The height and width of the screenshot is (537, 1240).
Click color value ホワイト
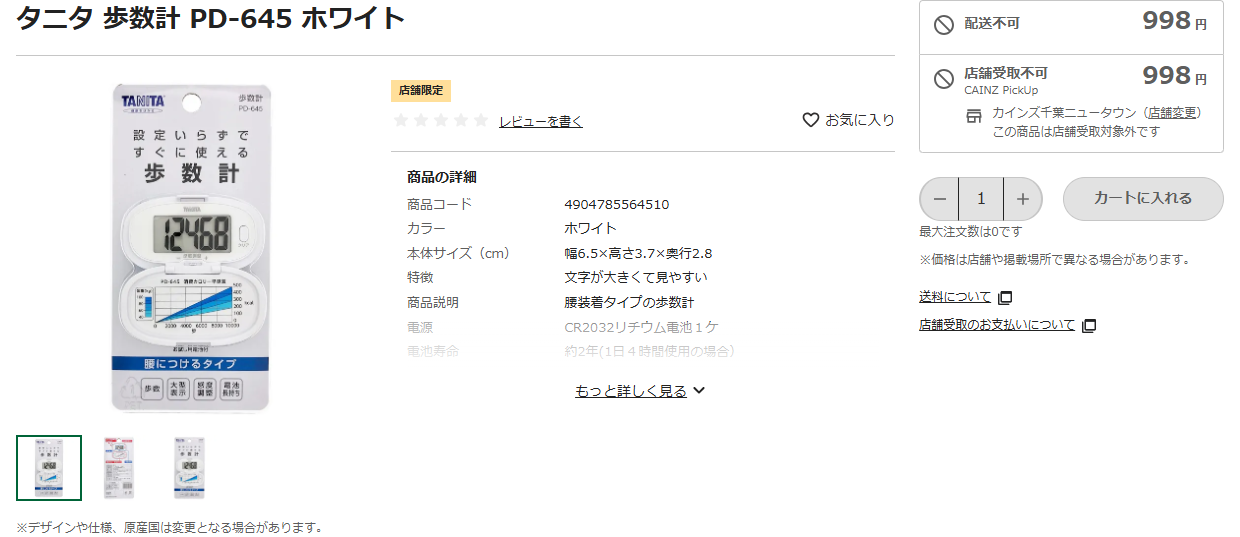[x=590, y=228]
